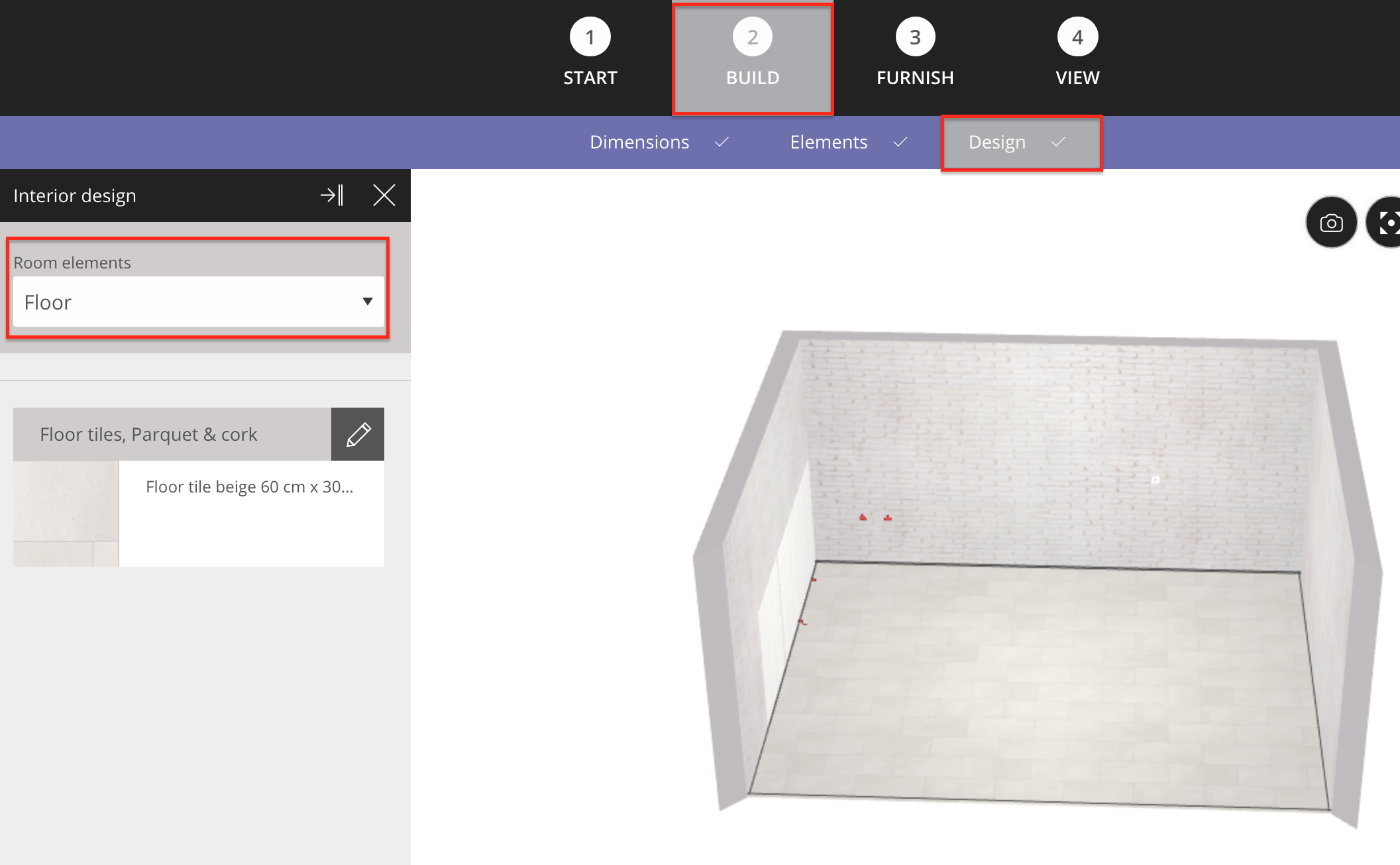The width and height of the screenshot is (1400, 865).
Task: Expand Floor tiles, Parquet & cork section
Action: pyautogui.click(x=172, y=434)
